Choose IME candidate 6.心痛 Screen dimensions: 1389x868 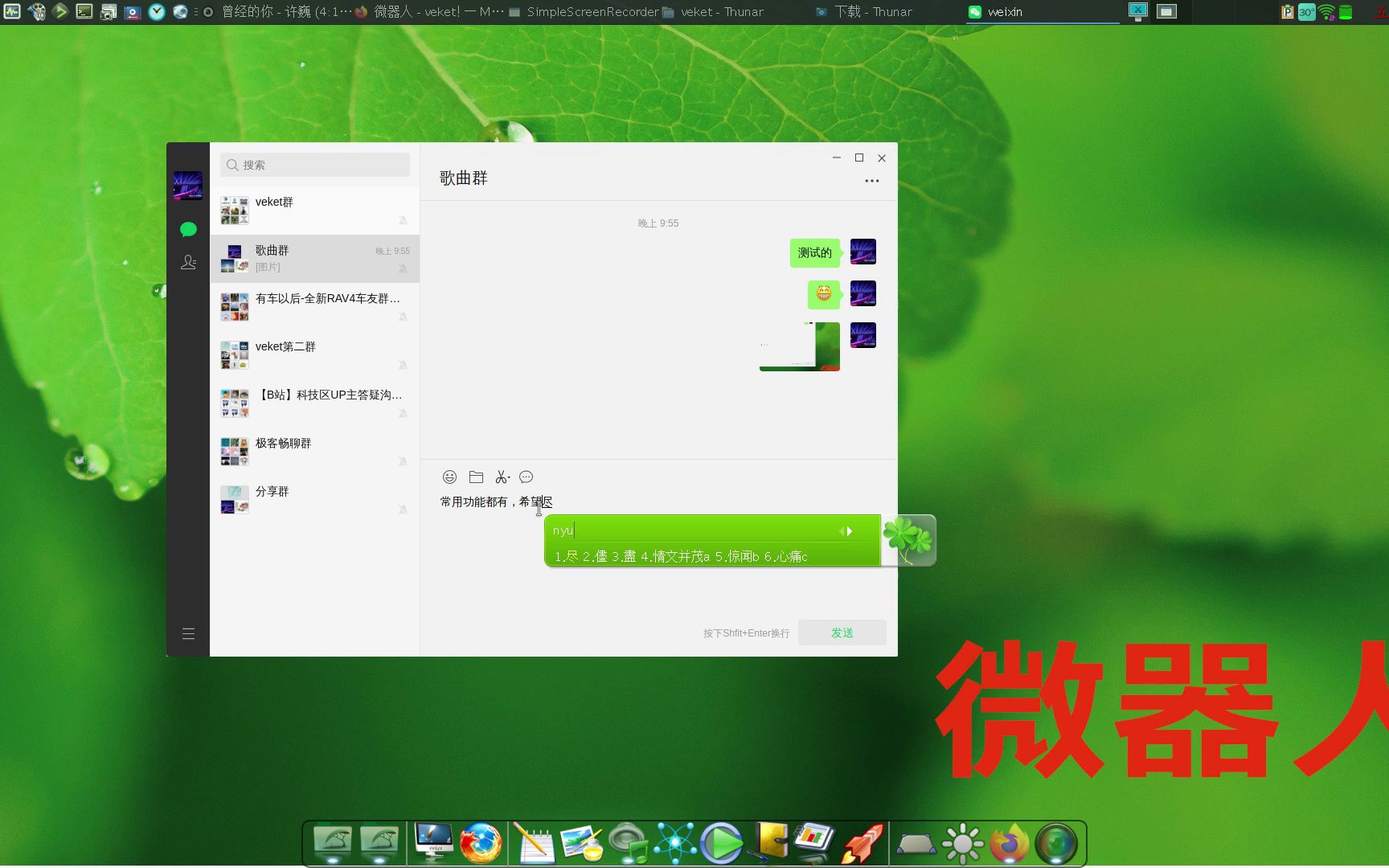click(x=785, y=556)
